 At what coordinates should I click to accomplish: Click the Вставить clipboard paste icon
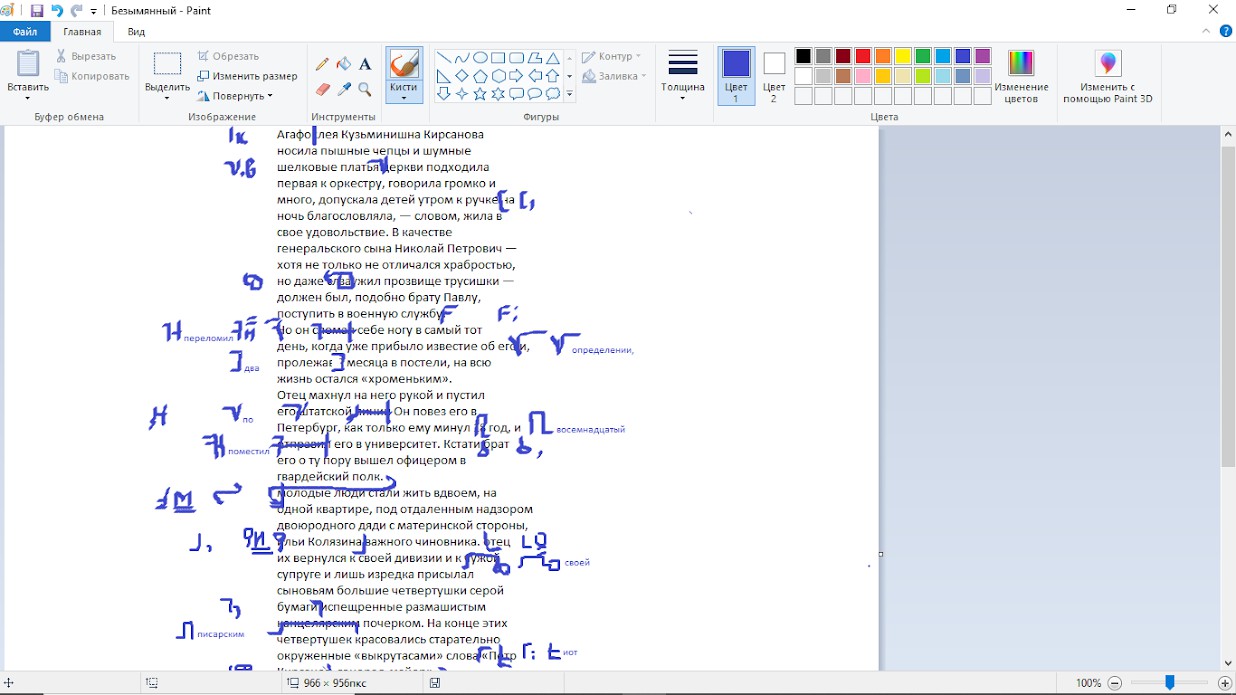(28, 64)
